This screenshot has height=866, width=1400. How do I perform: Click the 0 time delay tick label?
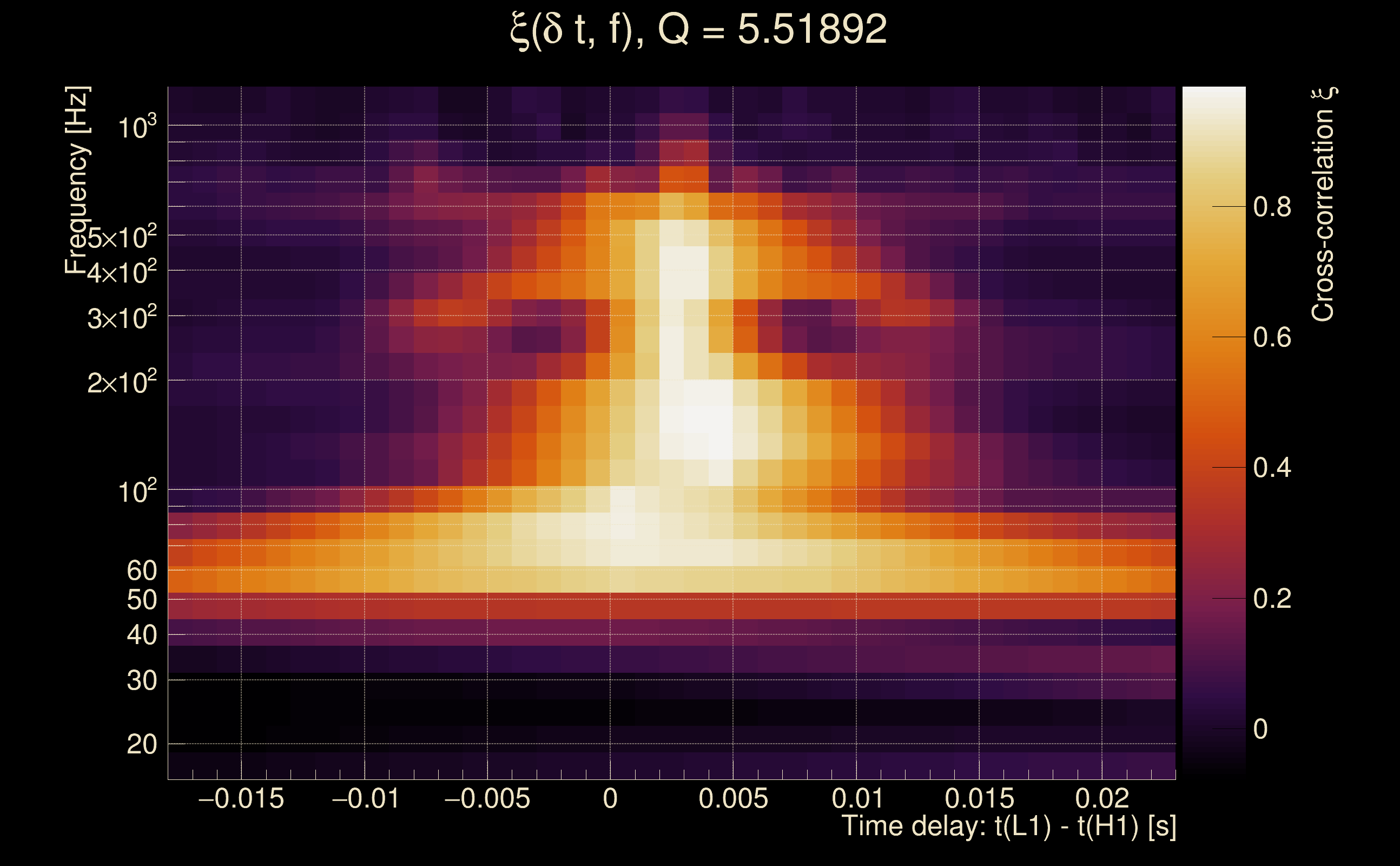pos(610,798)
